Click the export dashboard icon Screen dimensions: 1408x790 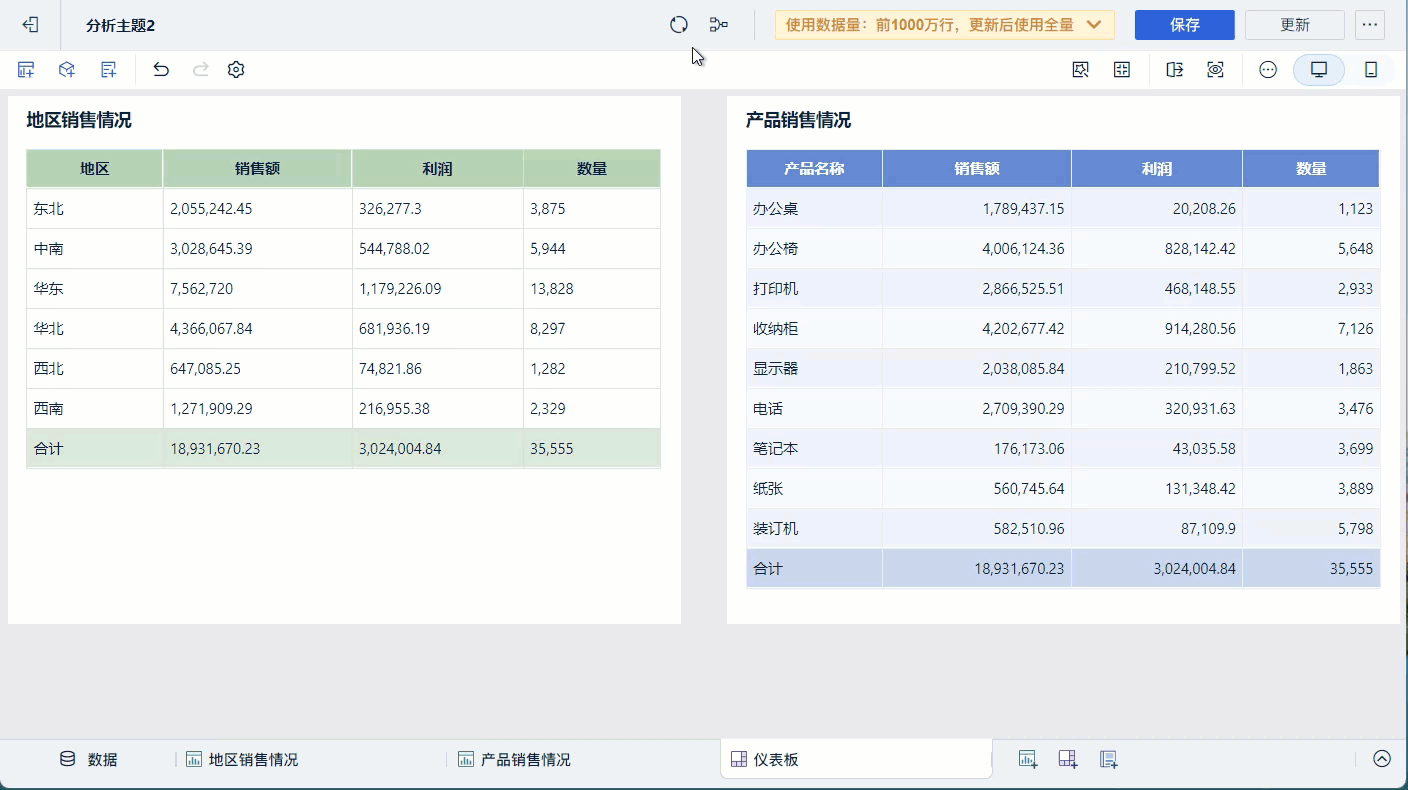[1175, 69]
